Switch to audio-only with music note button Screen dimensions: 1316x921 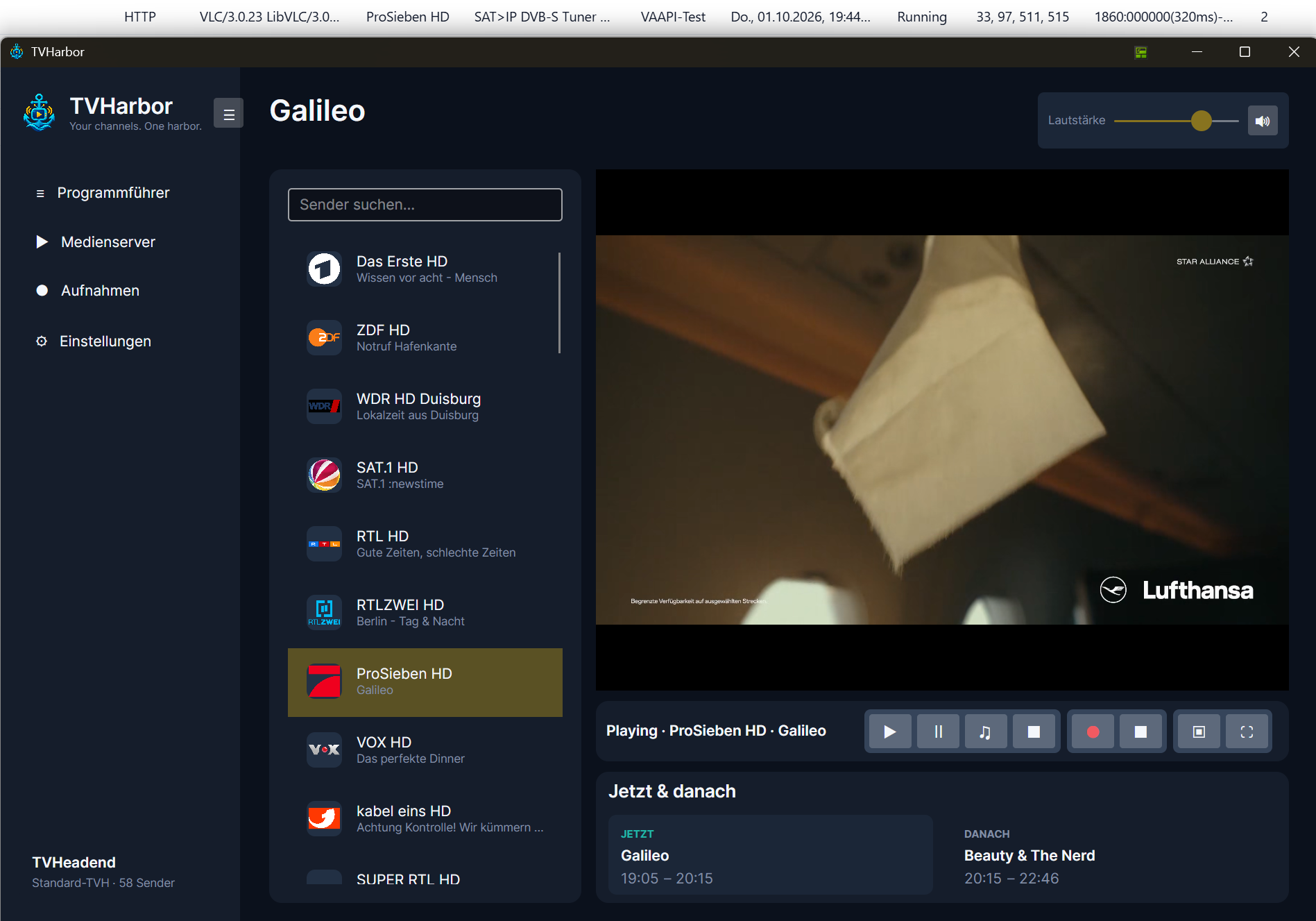click(x=986, y=732)
